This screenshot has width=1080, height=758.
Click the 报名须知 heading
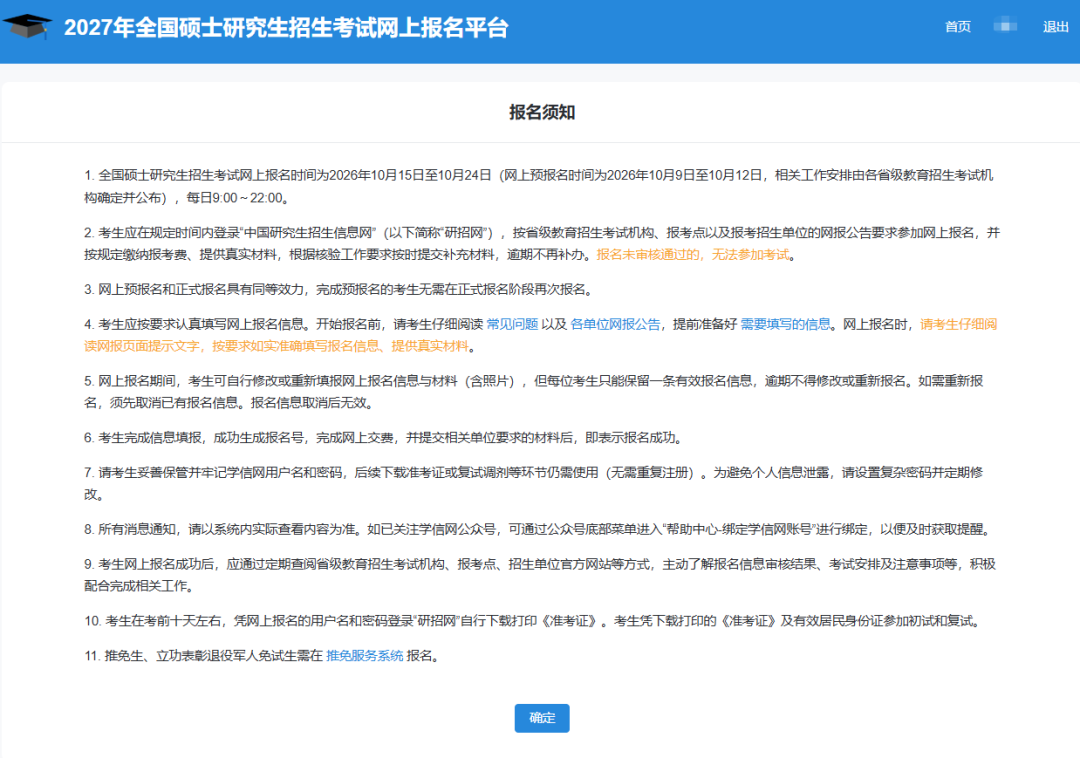[x=541, y=112]
